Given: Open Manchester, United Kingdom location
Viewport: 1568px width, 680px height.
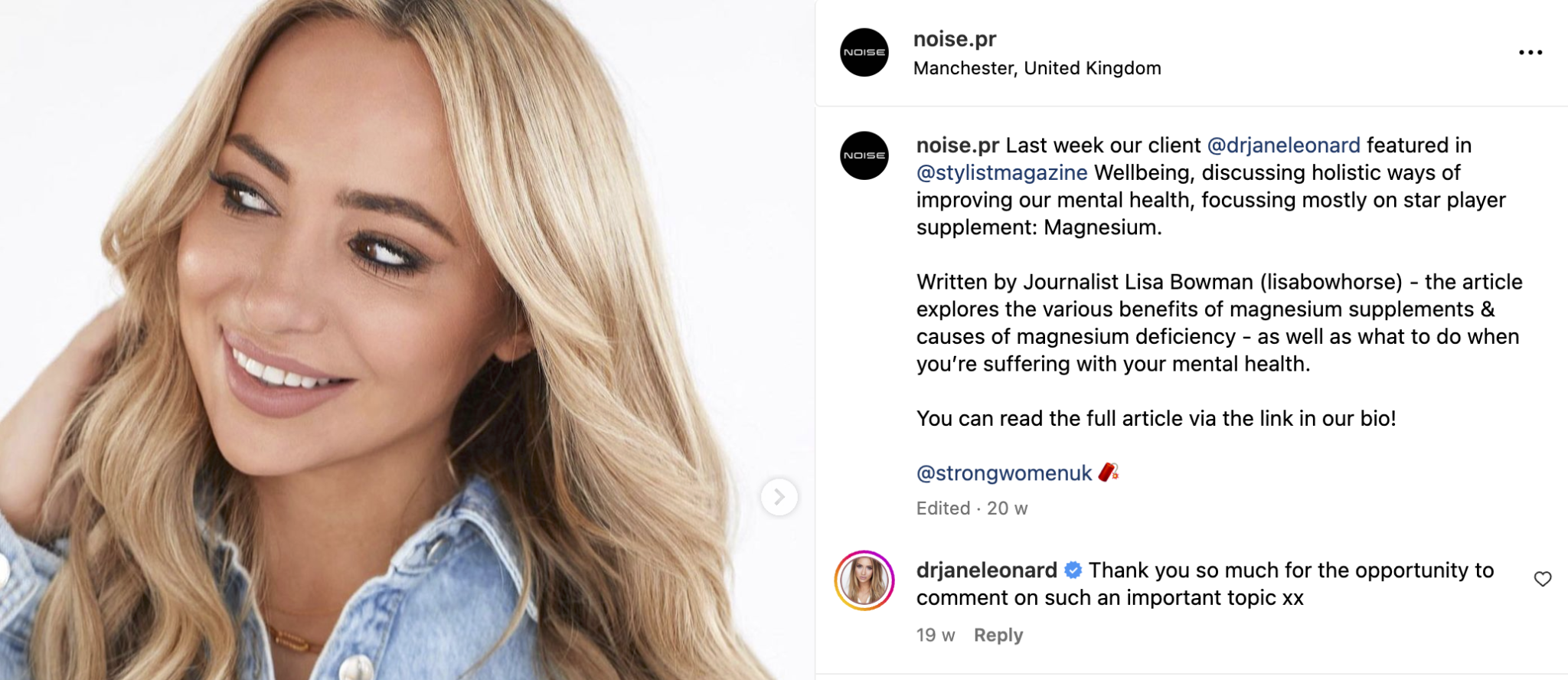Looking at the screenshot, I should click(x=1037, y=68).
